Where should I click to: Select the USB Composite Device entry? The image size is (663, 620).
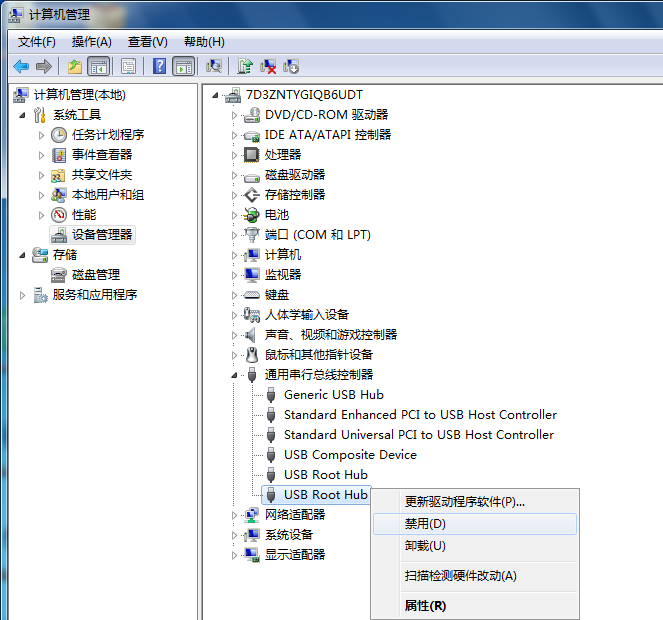click(x=350, y=455)
